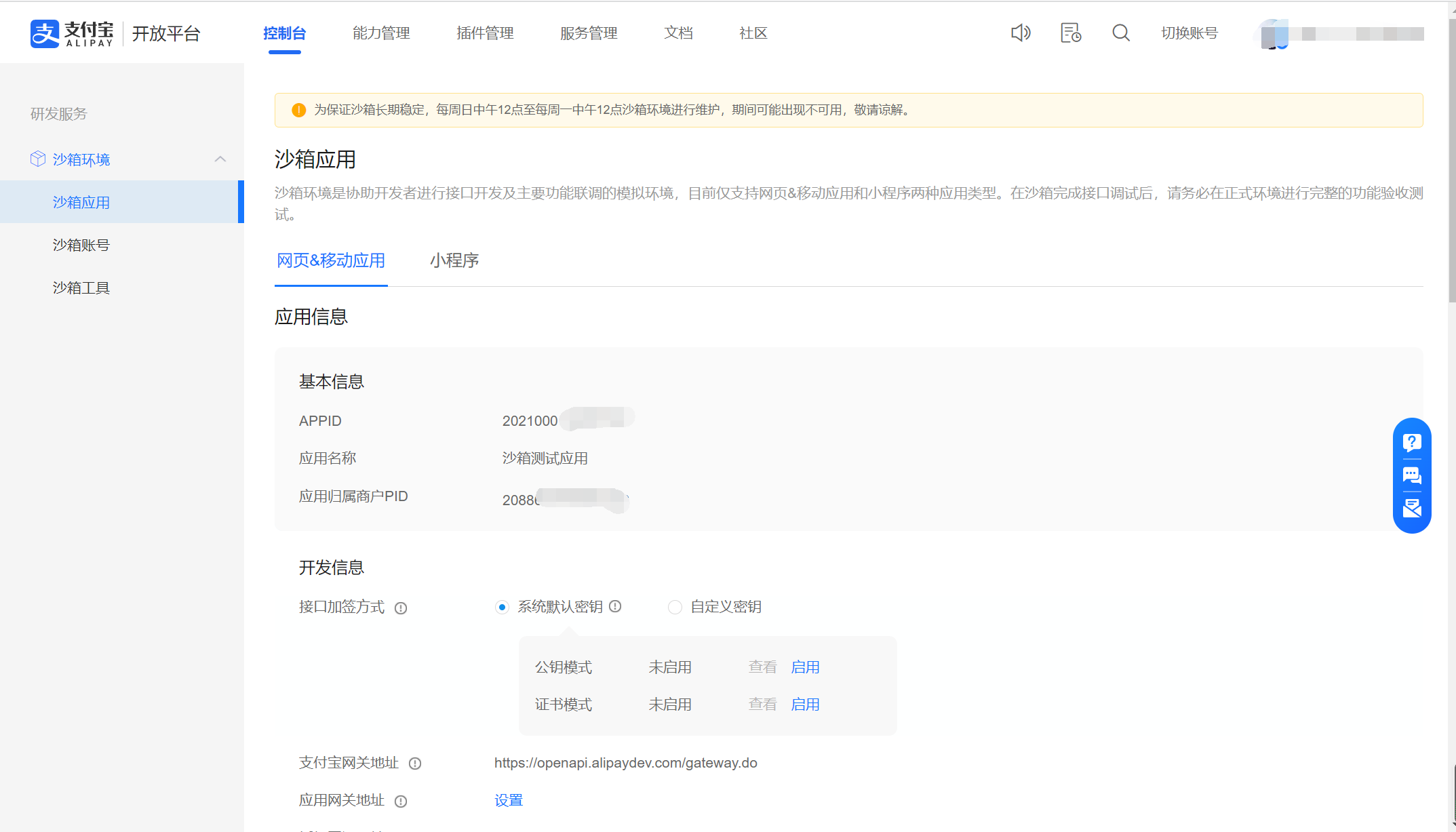The width and height of the screenshot is (1456, 832).
Task: Open the online chat floating icon
Action: (x=1412, y=475)
